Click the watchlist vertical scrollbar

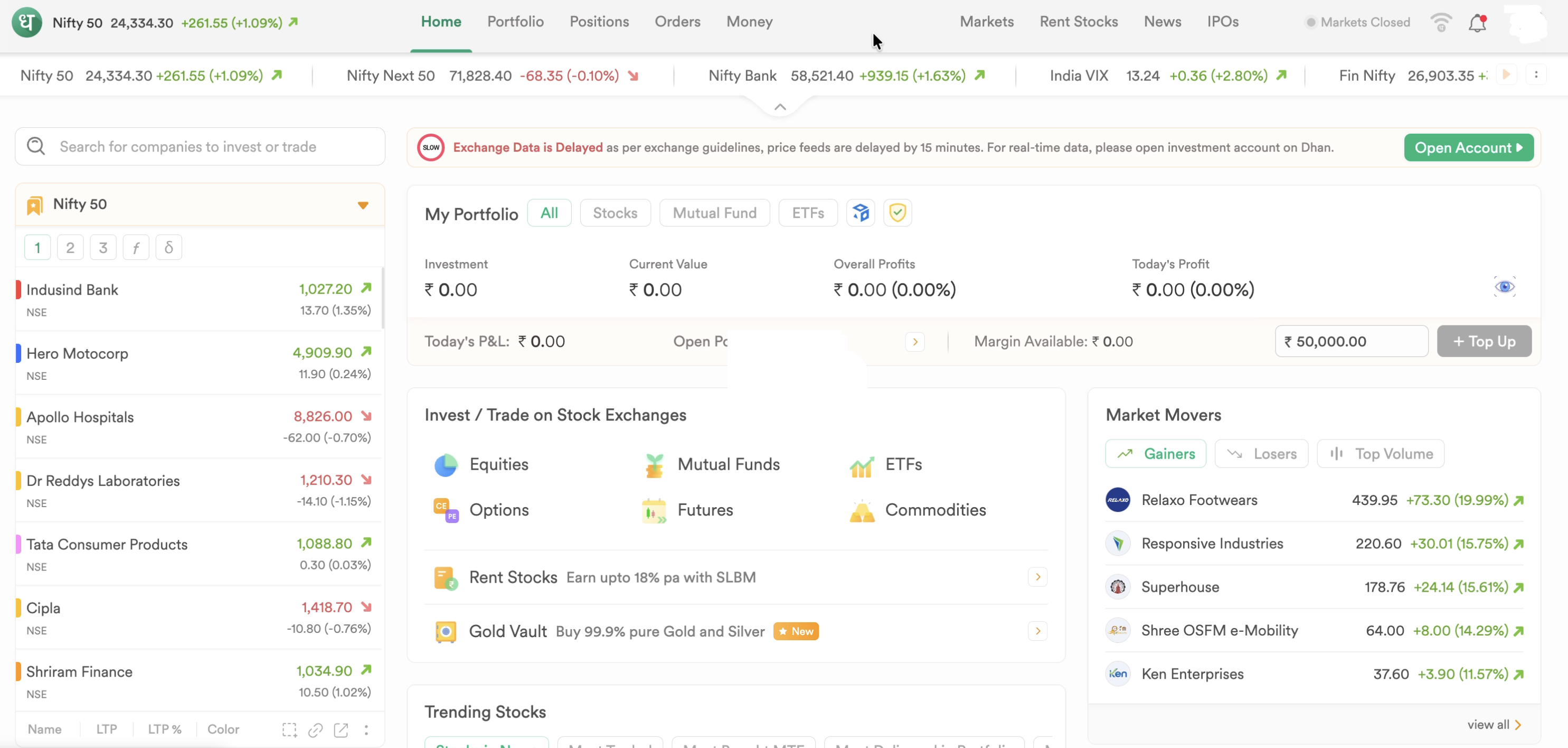(x=382, y=298)
